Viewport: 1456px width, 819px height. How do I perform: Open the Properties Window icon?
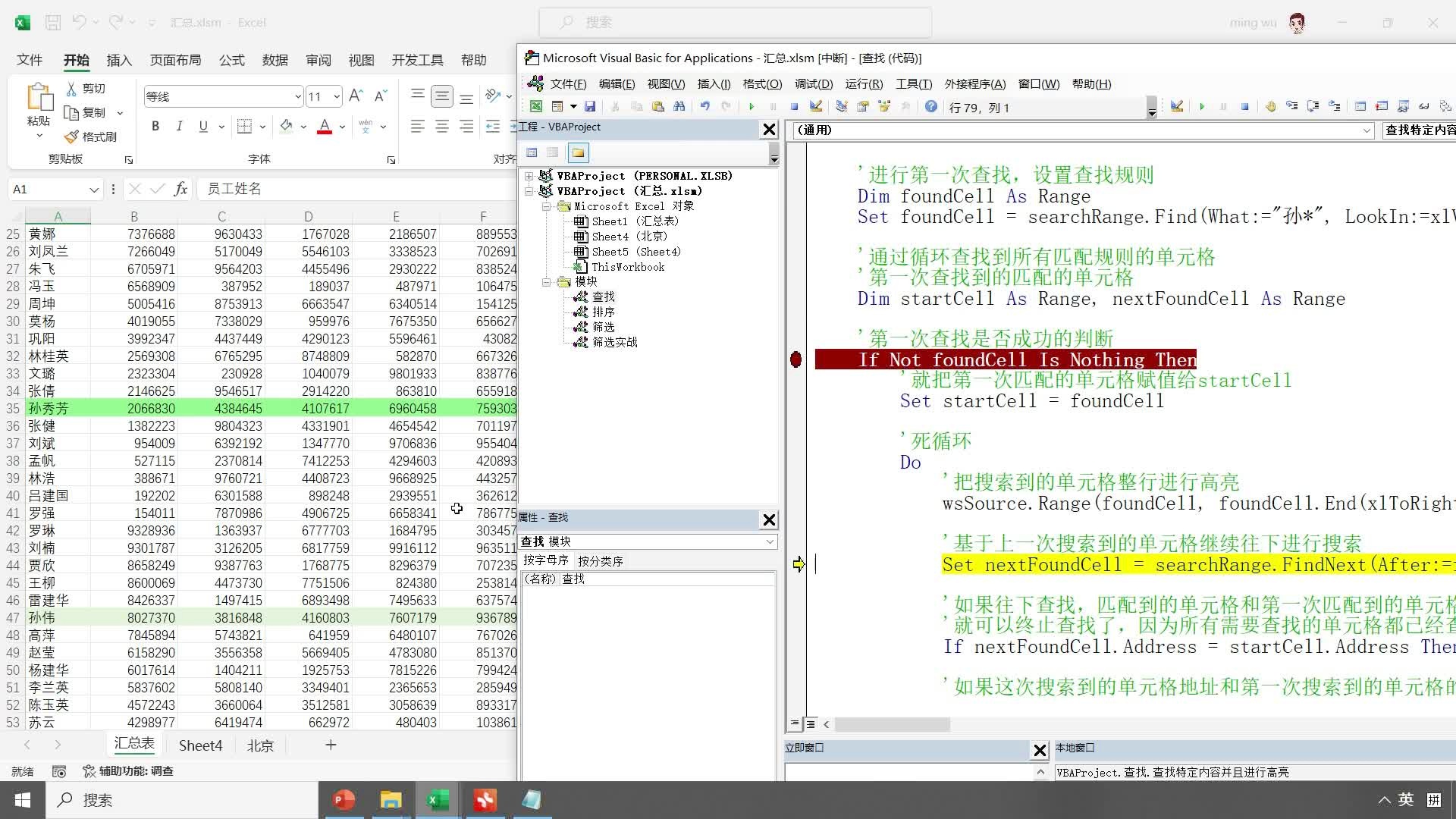coord(863,107)
